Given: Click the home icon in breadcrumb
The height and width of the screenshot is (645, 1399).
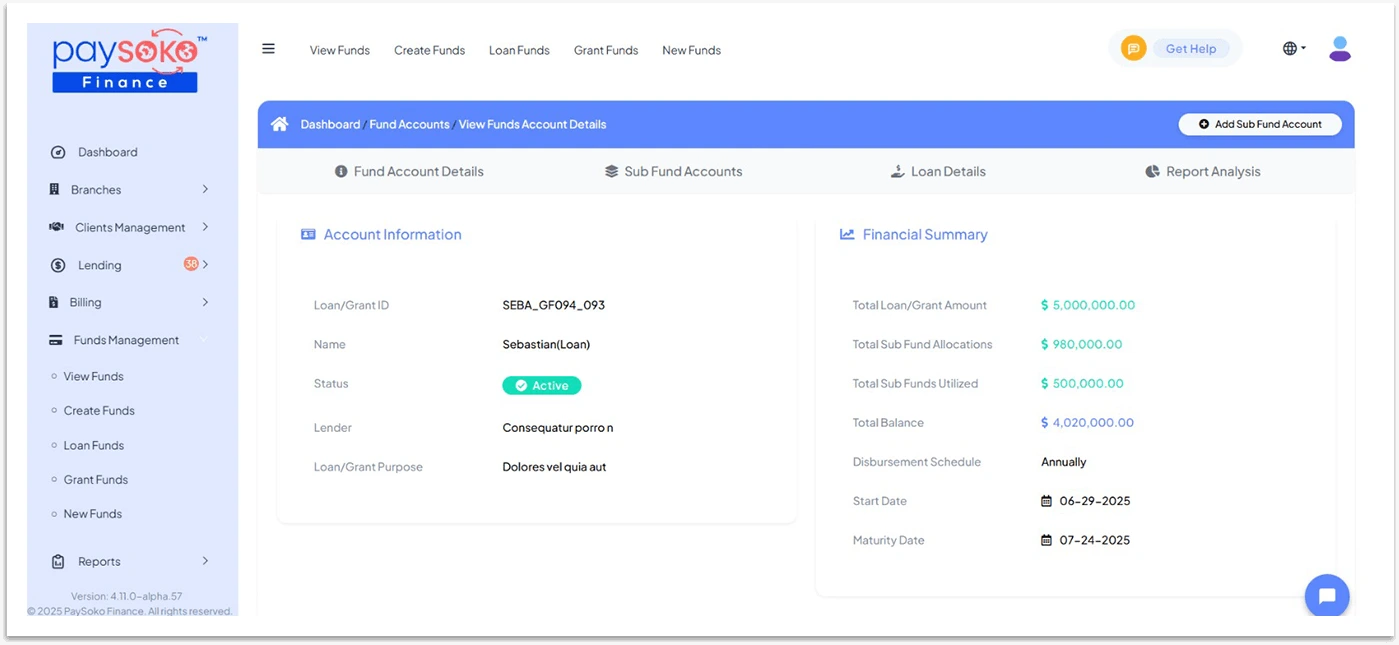Looking at the screenshot, I should click(280, 124).
